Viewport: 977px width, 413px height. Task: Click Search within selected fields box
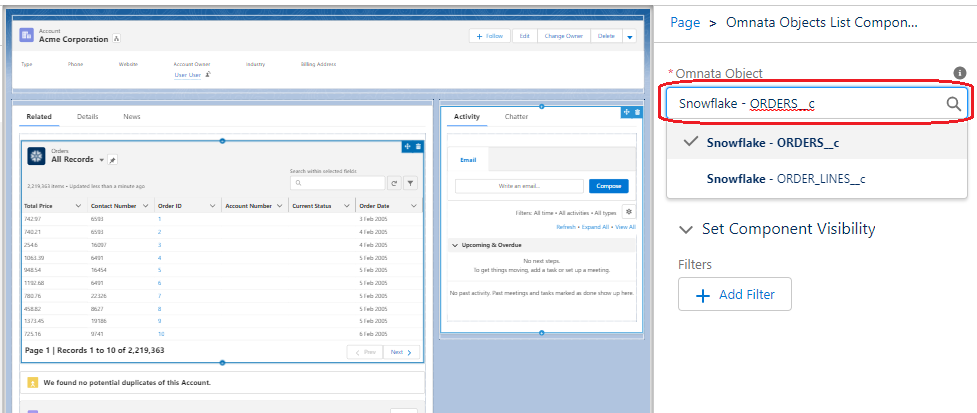click(x=338, y=183)
